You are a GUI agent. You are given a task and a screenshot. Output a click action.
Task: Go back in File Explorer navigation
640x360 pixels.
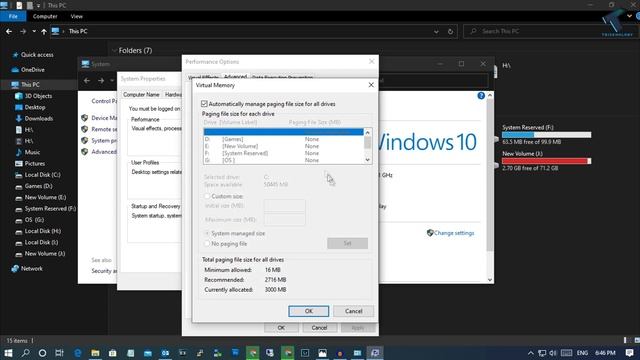(x=9, y=31)
